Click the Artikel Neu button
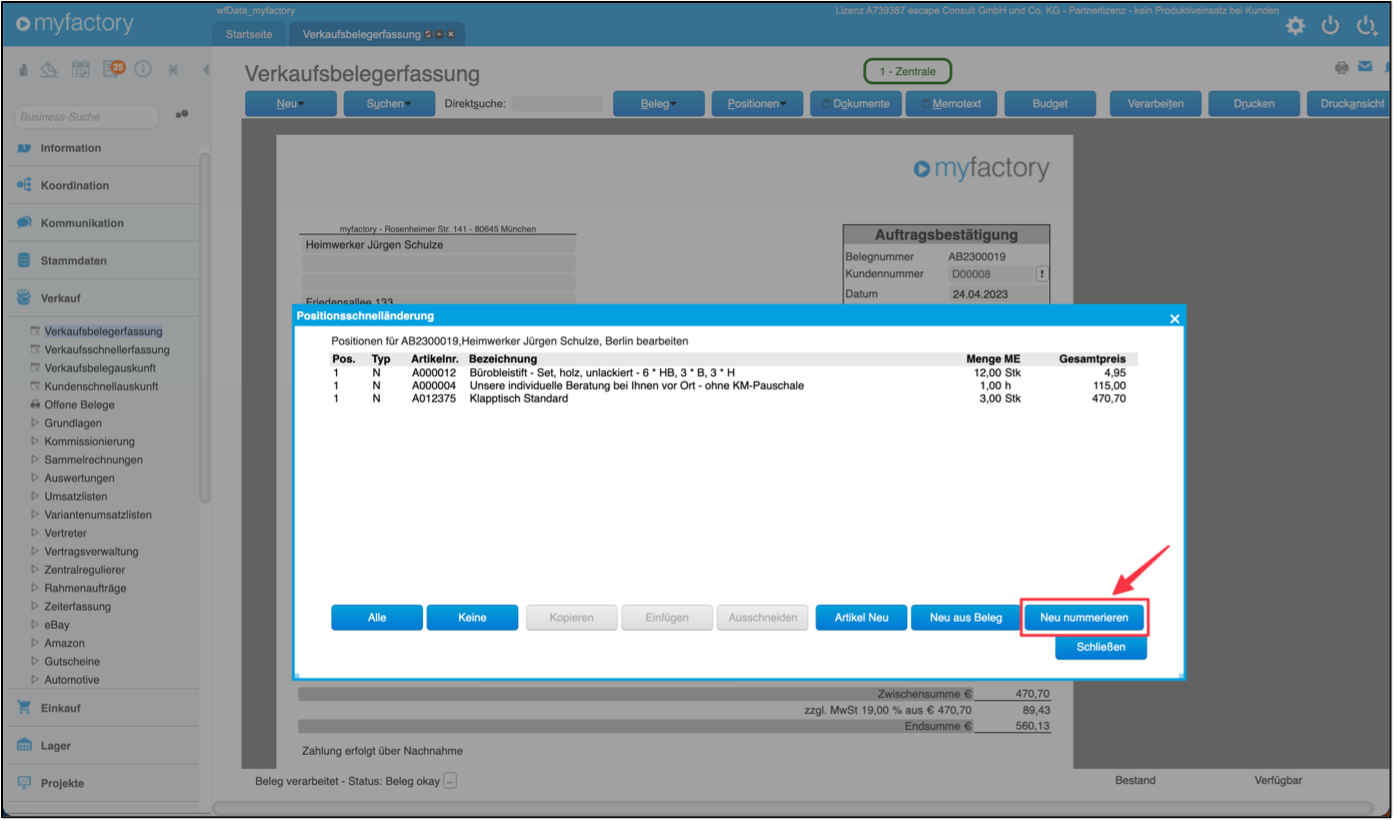 pos(861,618)
